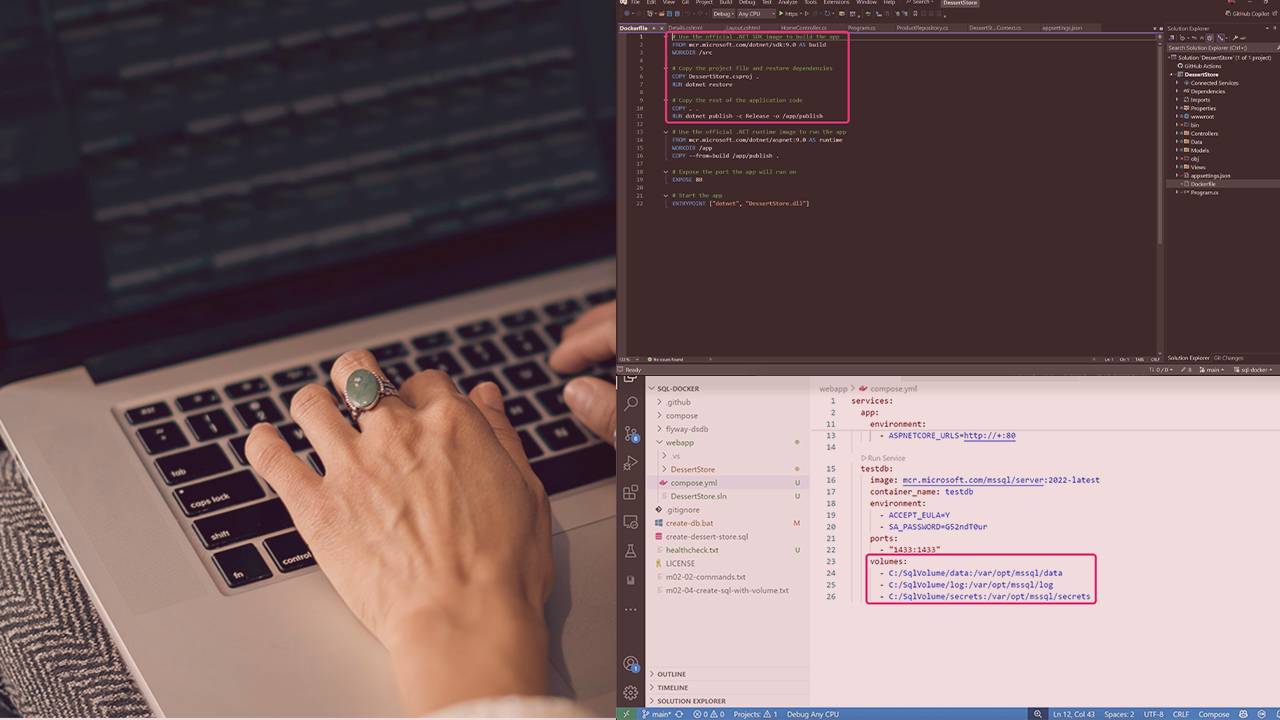Expand the OUTLINE section
The width and height of the screenshot is (1280, 720).
pos(672,674)
